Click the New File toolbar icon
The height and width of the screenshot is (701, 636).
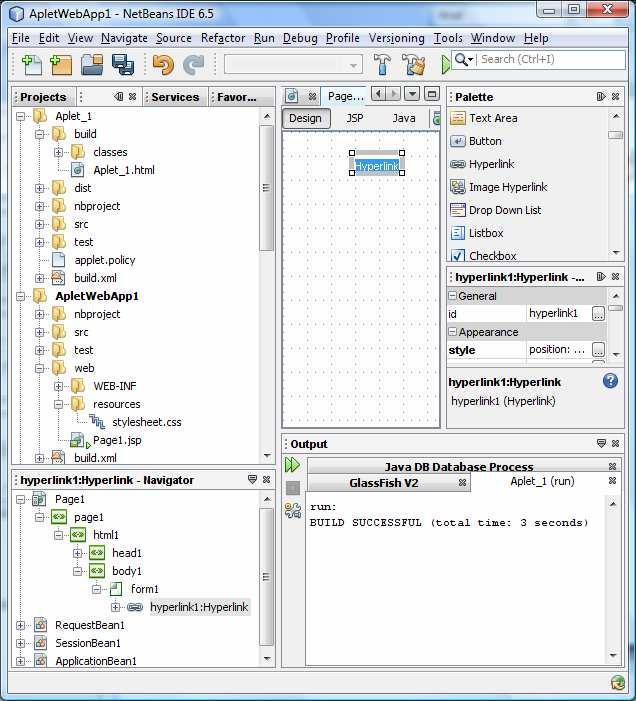(32, 65)
